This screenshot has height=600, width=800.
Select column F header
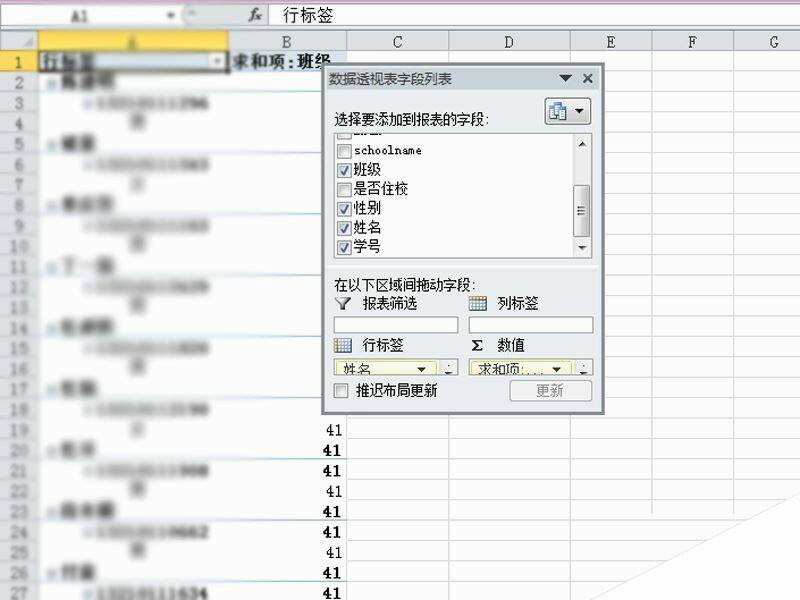click(x=692, y=42)
